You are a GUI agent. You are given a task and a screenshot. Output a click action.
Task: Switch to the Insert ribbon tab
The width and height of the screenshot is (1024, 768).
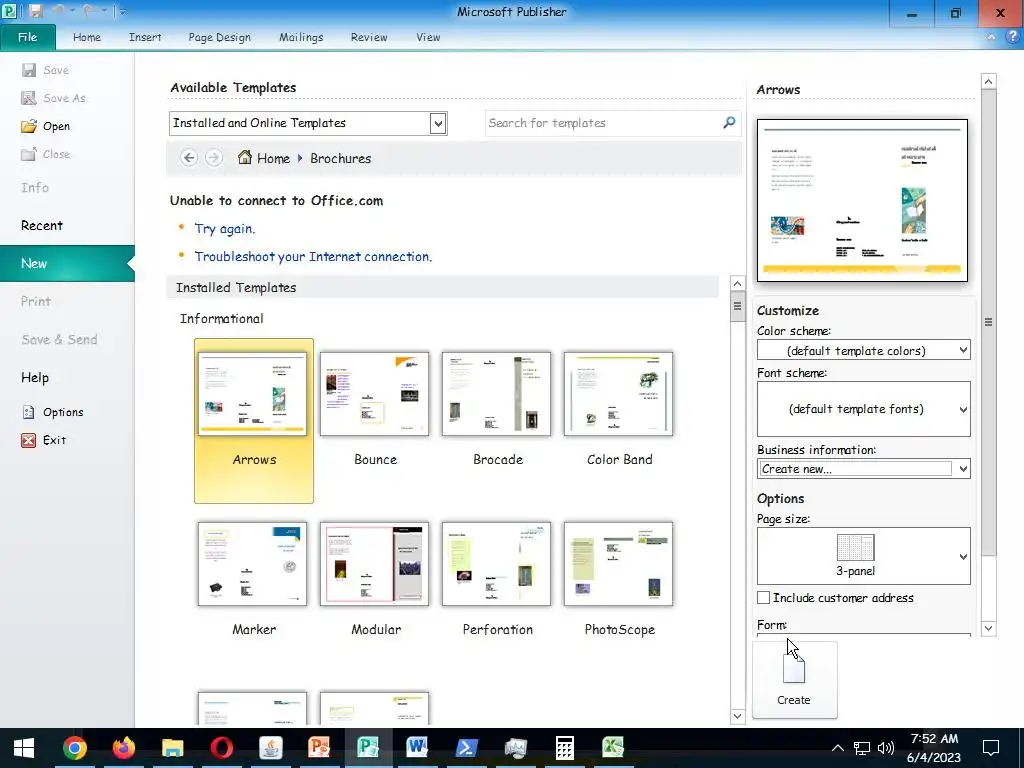point(145,37)
